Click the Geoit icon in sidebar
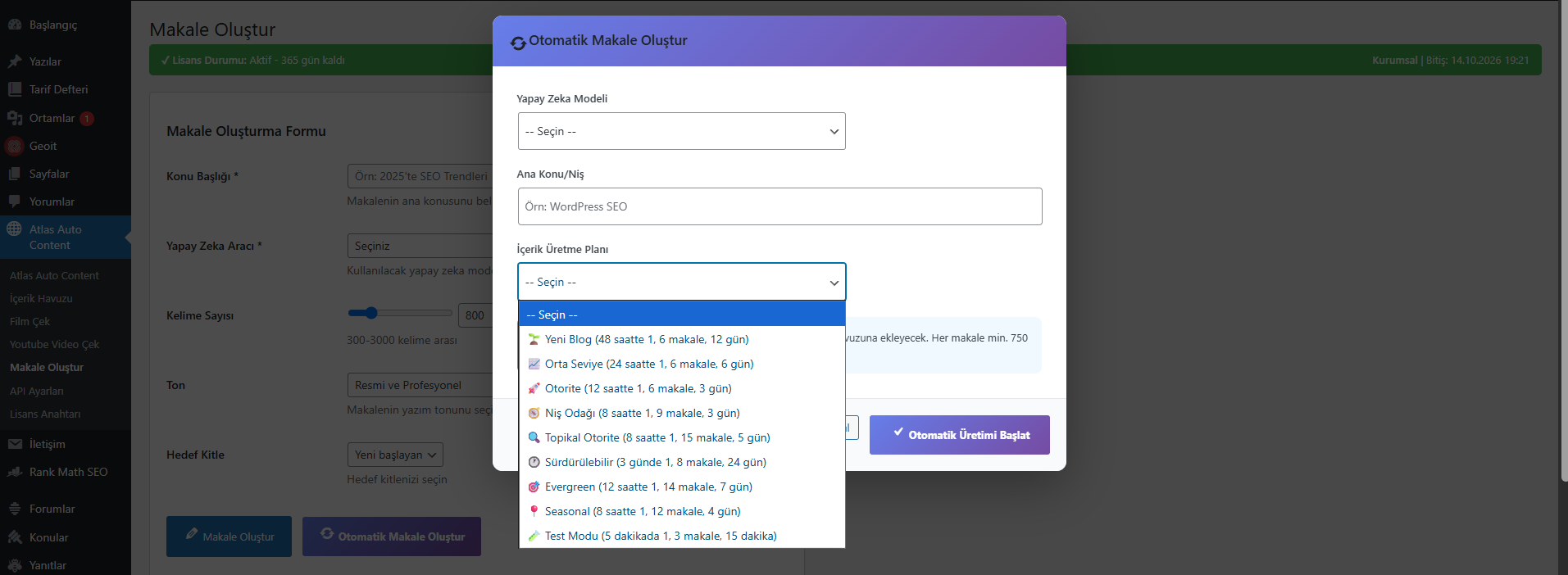1568x575 pixels. tap(15, 147)
